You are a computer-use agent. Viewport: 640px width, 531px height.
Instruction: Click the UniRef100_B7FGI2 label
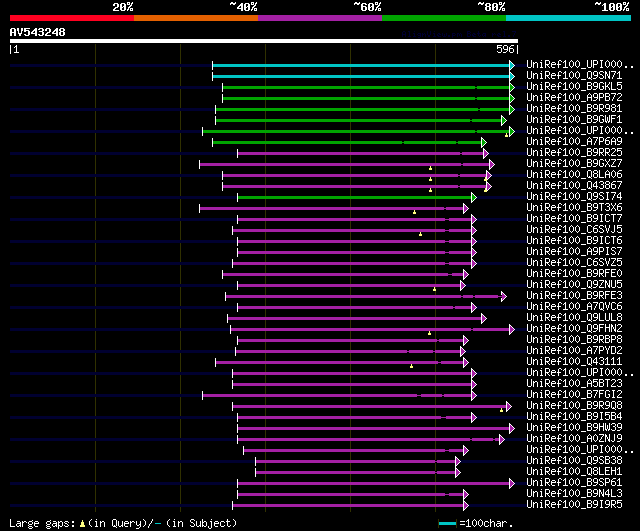574,395
